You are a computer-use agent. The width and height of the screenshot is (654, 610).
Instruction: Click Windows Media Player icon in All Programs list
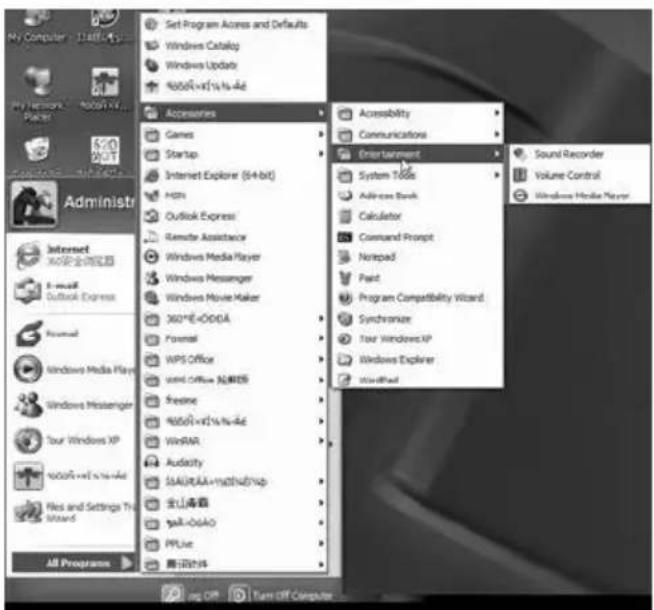(152, 257)
